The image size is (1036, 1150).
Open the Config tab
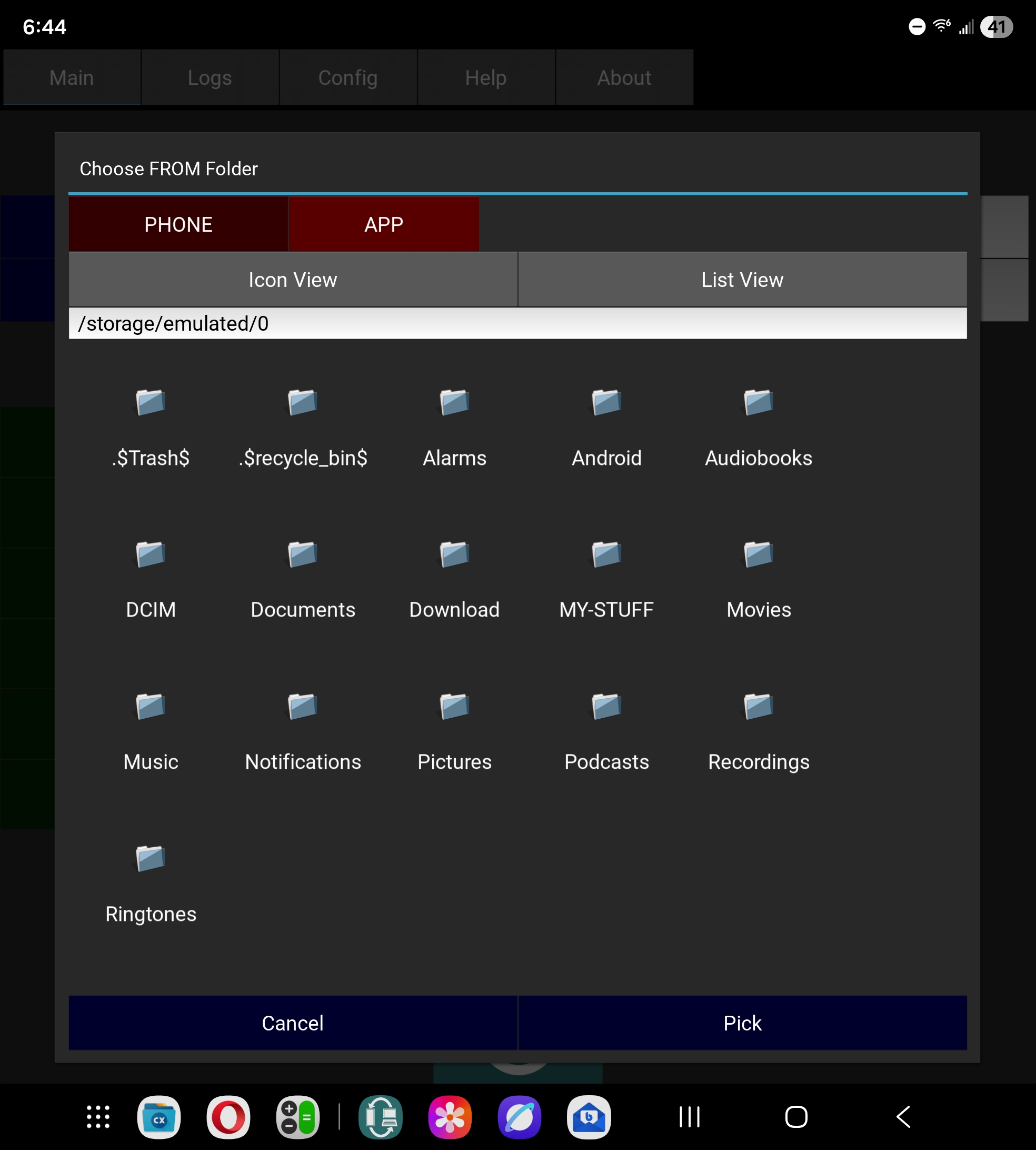coord(348,77)
